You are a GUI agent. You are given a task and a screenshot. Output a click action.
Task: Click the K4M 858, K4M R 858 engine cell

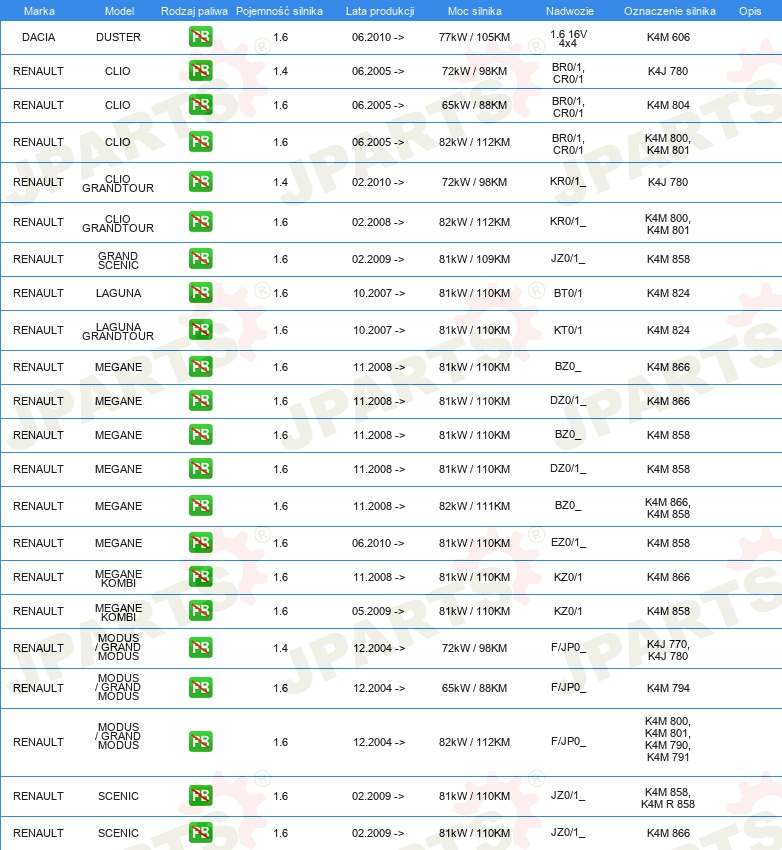point(668,798)
